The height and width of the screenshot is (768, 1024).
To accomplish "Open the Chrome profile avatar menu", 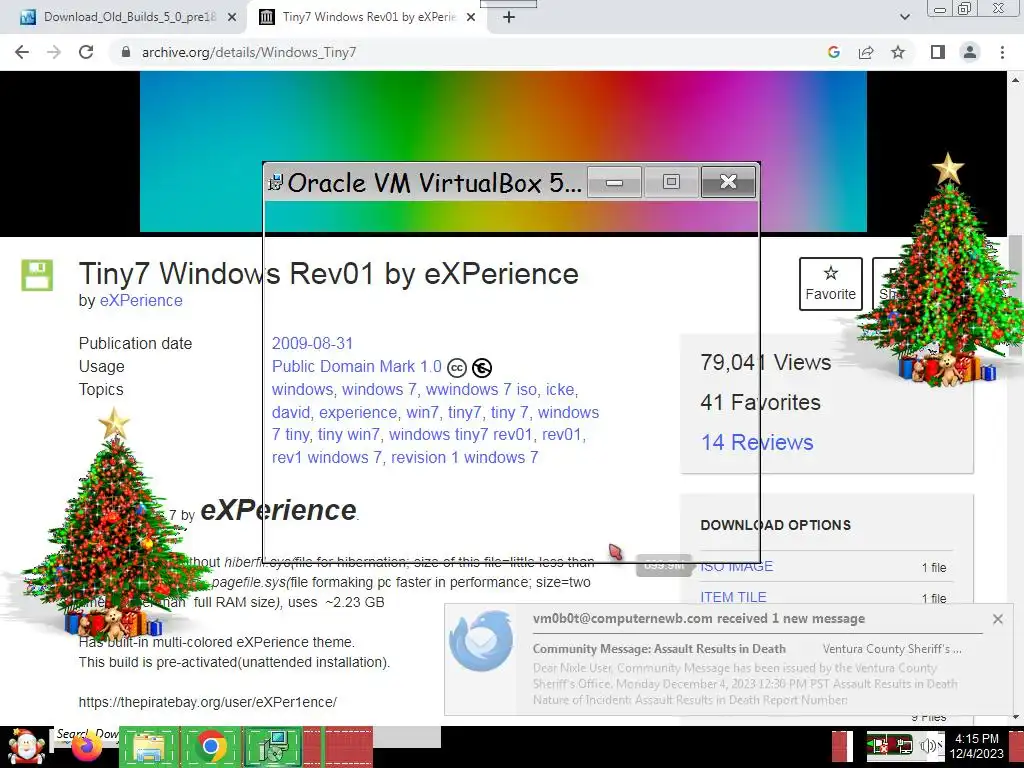I will pos(970,52).
